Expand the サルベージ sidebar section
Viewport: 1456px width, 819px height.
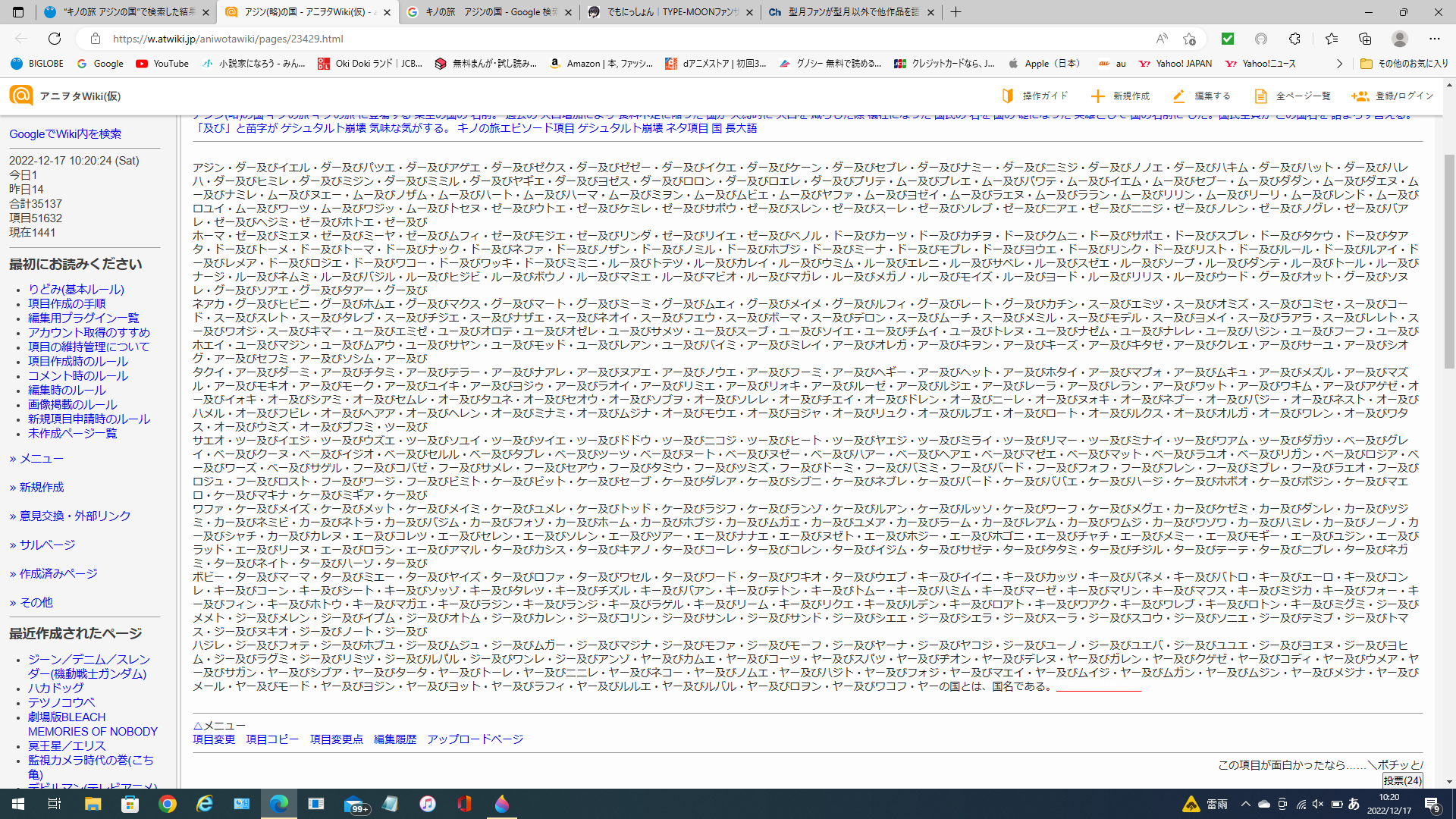pyautogui.click(x=42, y=545)
